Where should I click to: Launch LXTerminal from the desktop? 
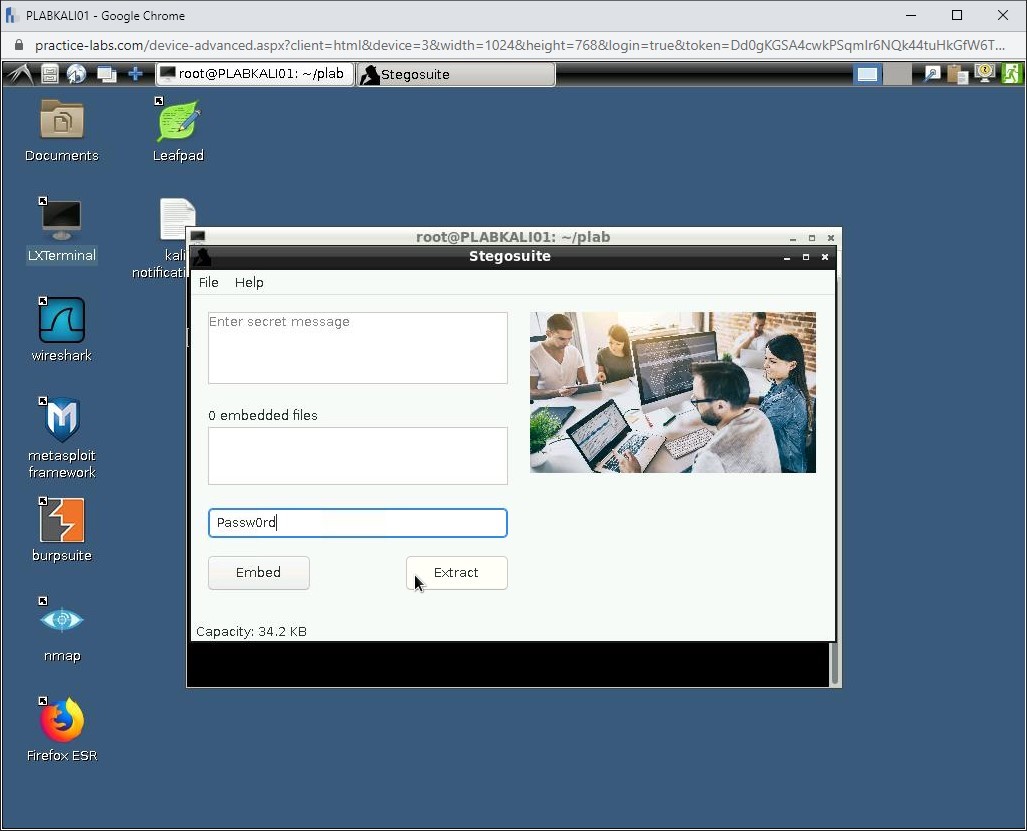[61, 221]
